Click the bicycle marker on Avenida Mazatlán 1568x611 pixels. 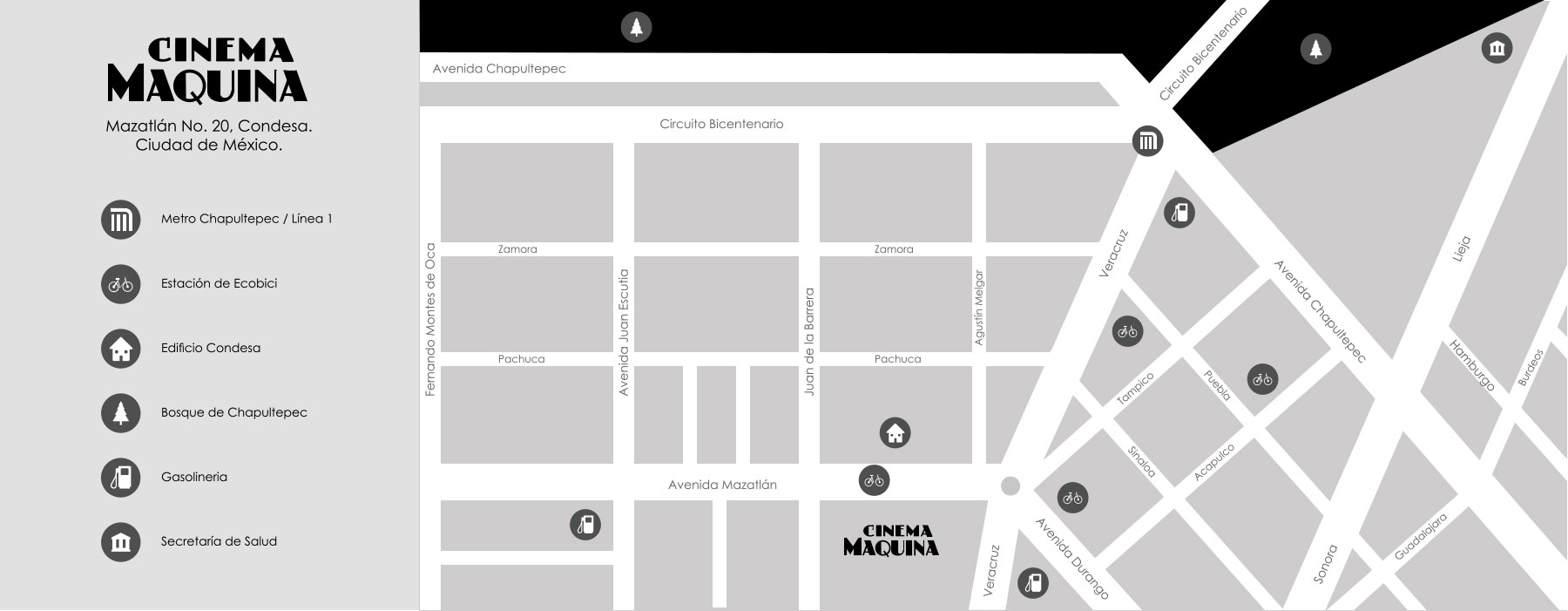point(874,480)
